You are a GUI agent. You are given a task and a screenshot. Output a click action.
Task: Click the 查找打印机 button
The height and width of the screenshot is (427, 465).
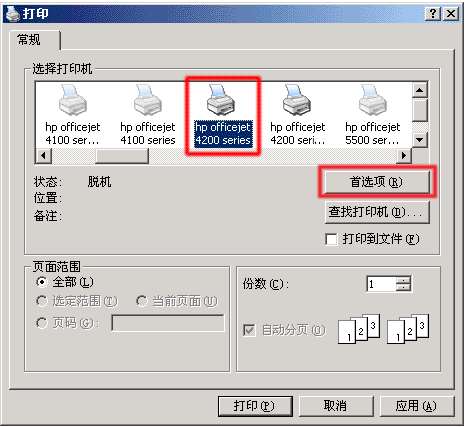click(377, 212)
